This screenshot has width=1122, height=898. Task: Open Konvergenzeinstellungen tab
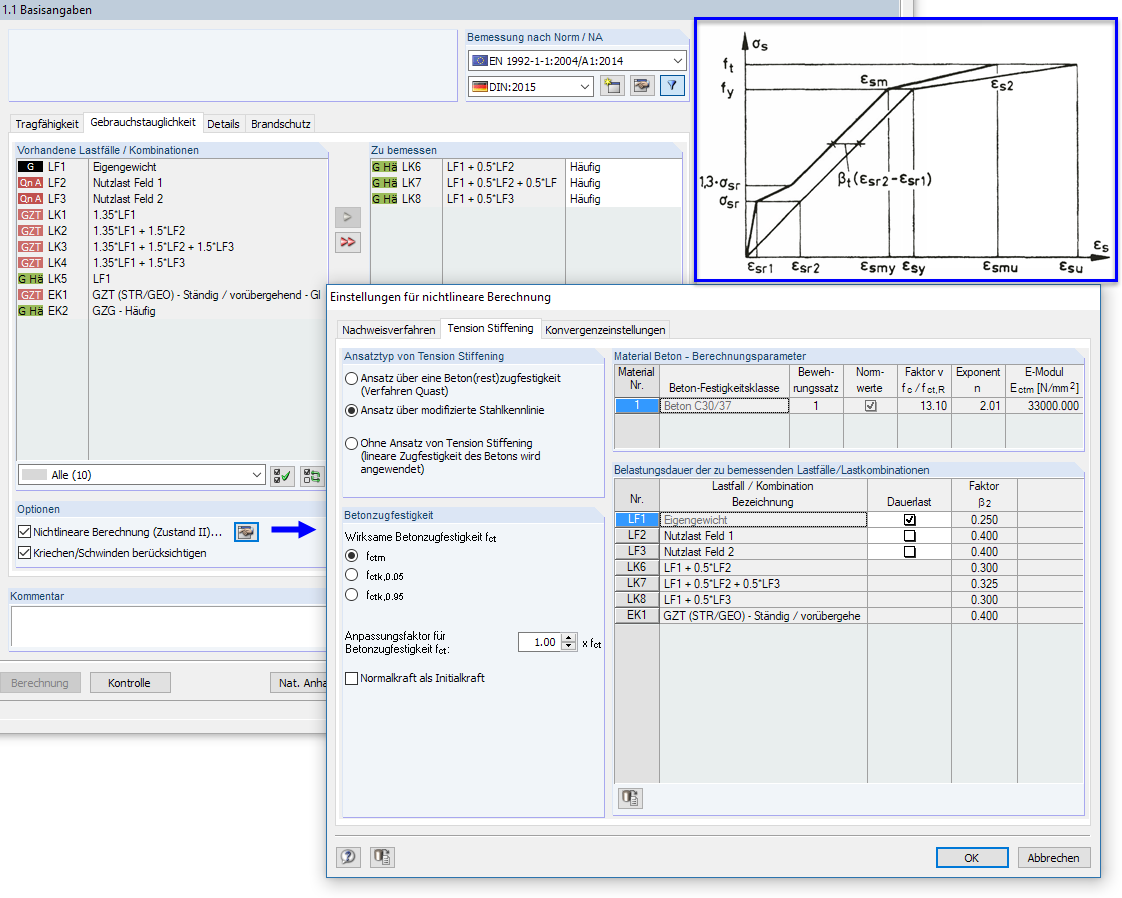(605, 330)
